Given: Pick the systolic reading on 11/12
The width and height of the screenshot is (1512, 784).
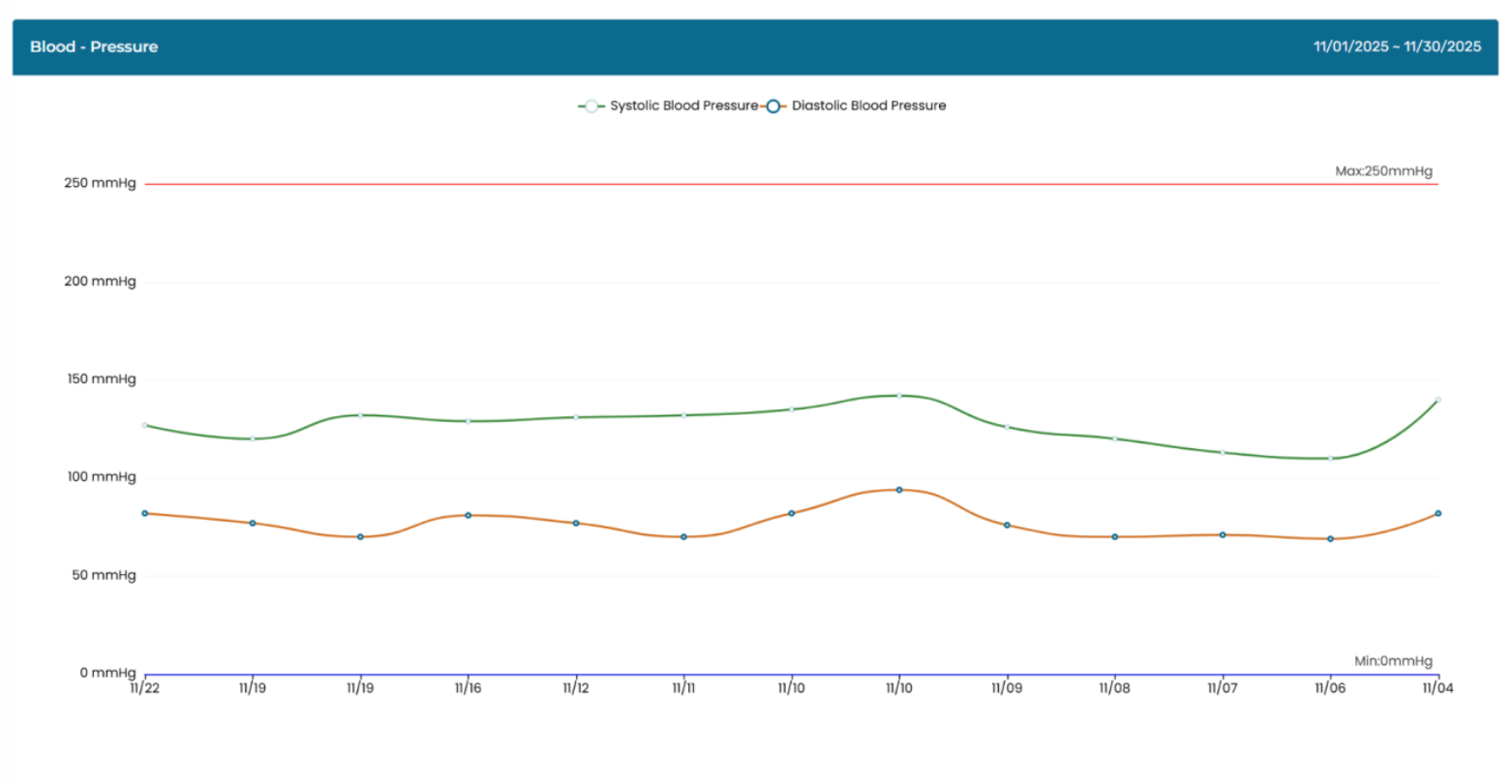Looking at the screenshot, I should [576, 417].
